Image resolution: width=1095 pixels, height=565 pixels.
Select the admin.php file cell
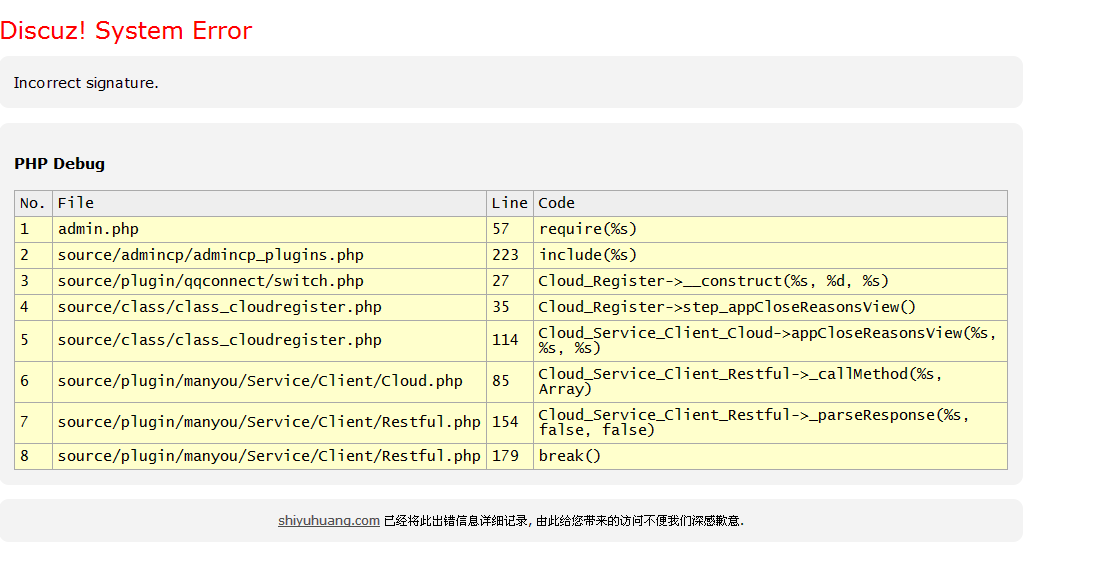[x=98, y=229]
